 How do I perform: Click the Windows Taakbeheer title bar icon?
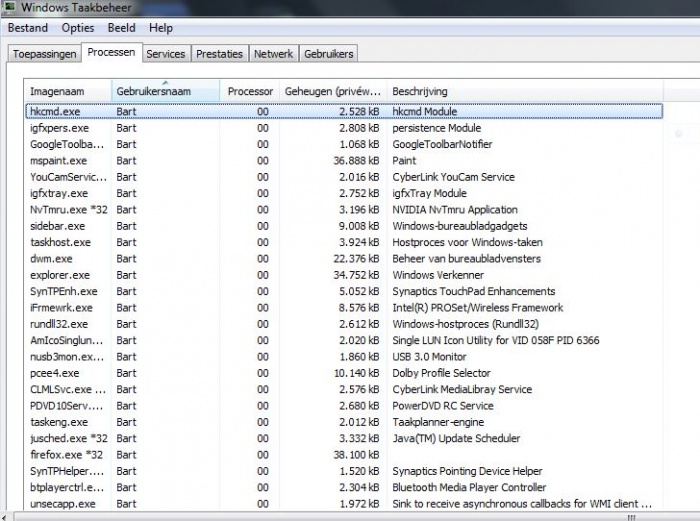[x=10, y=8]
